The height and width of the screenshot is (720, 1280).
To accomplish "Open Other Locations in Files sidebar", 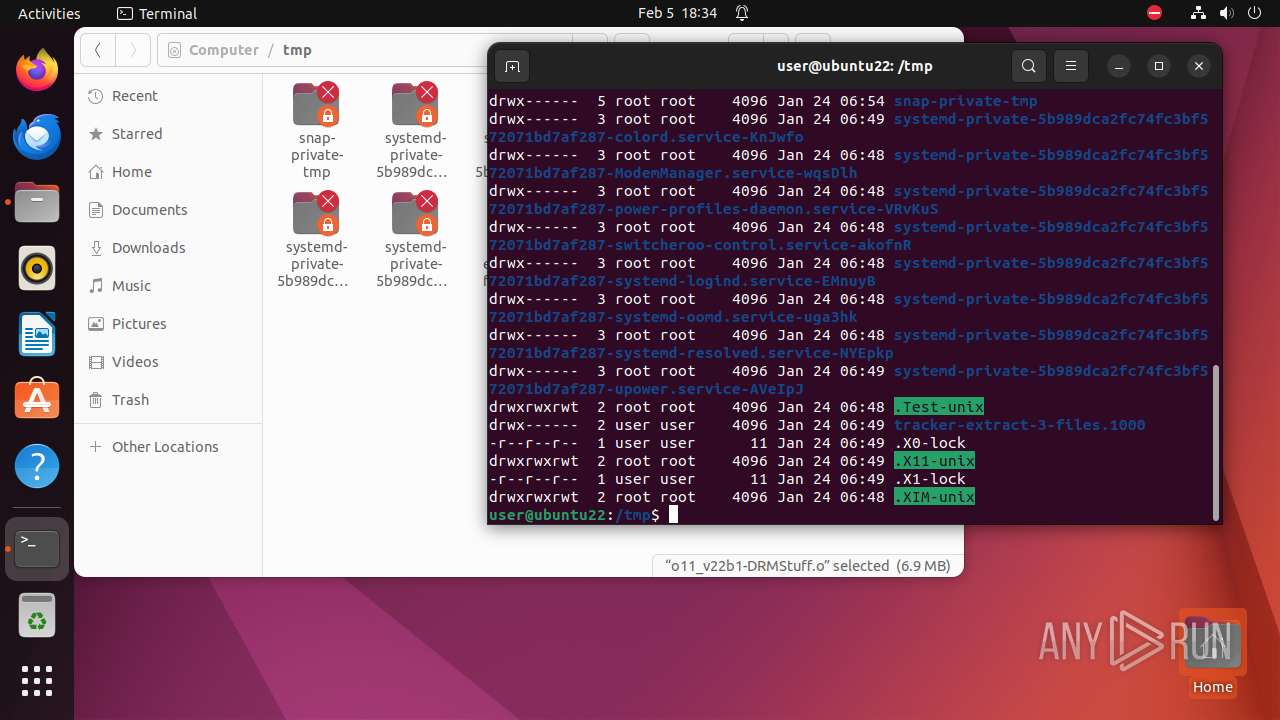I will (x=168, y=447).
